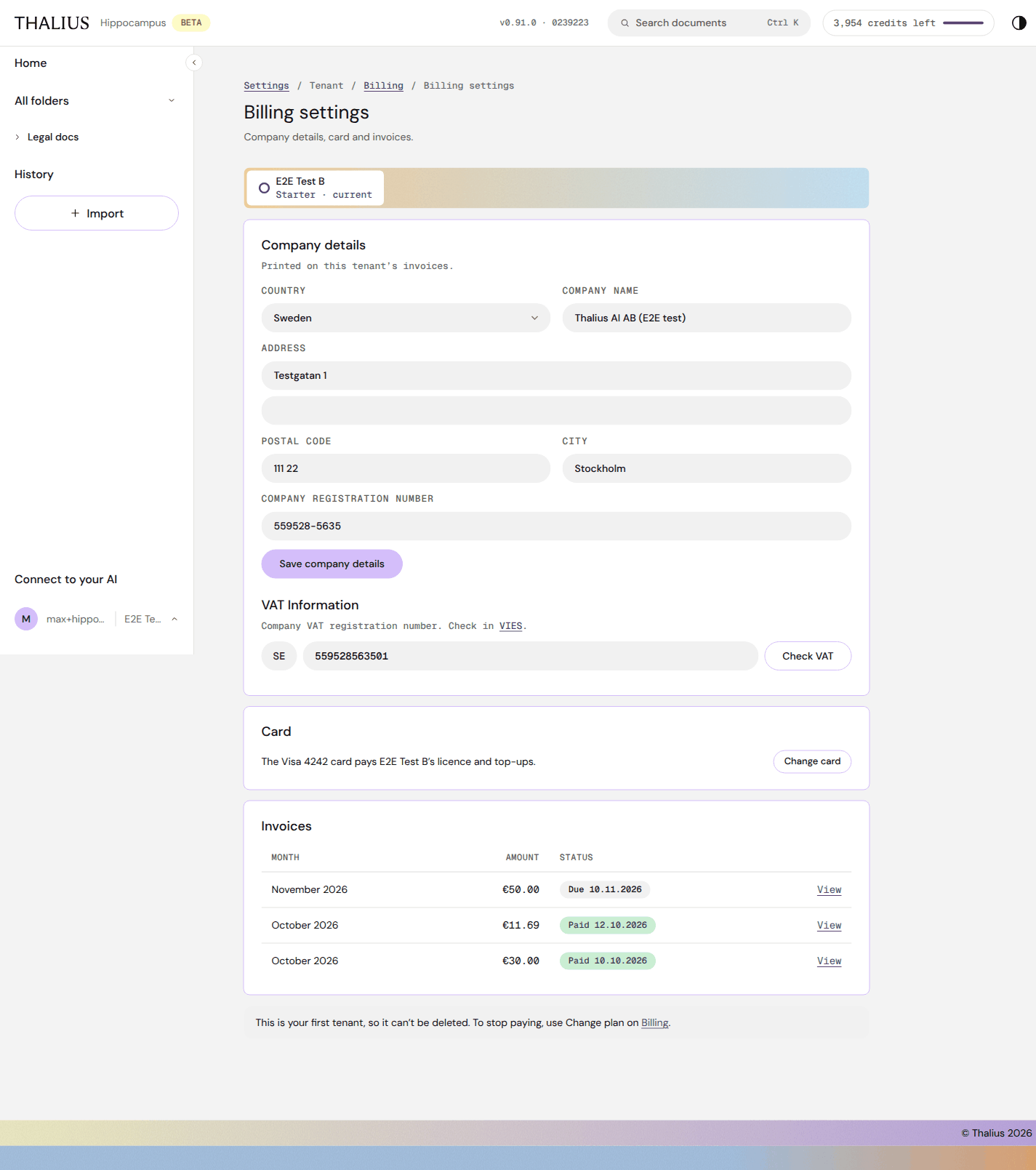
Task: Open Connect to your AI
Action: click(65, 580)
